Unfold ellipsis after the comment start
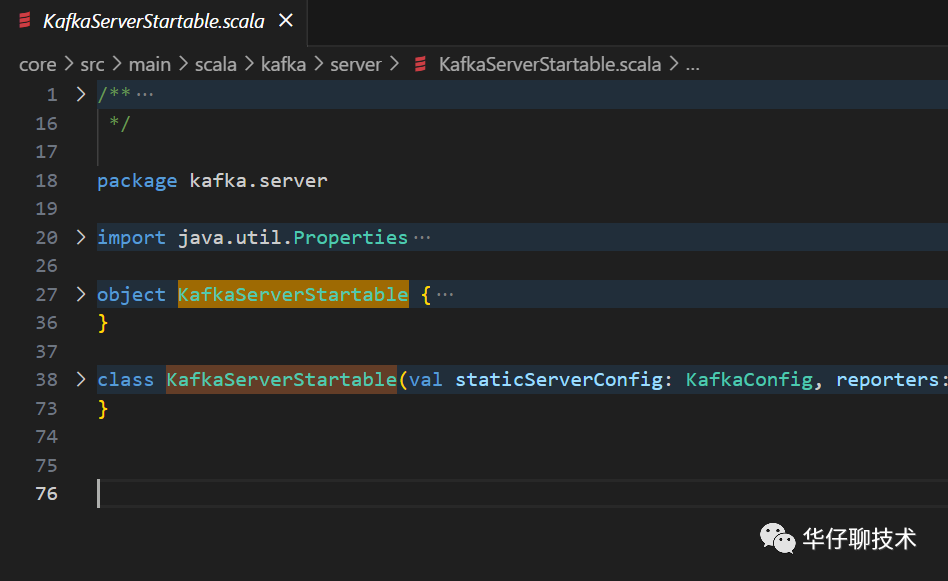Viewport: 948px width, 581px height. (x=144, y=95)
